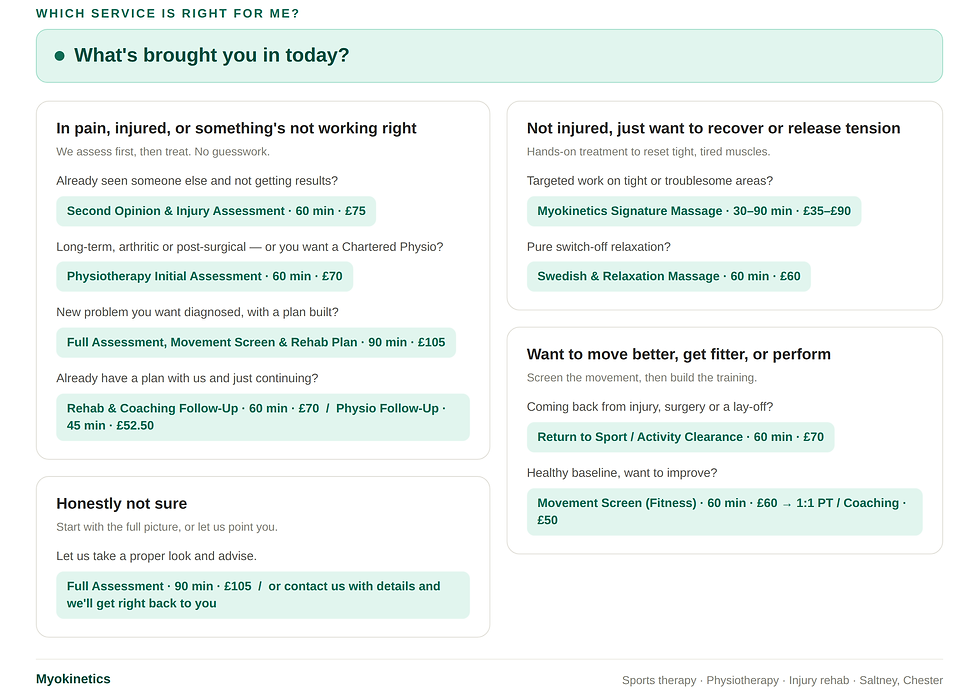Choose Swedish & Relaxation Massage £60
979x691 pixels.
tap(669, 277)
